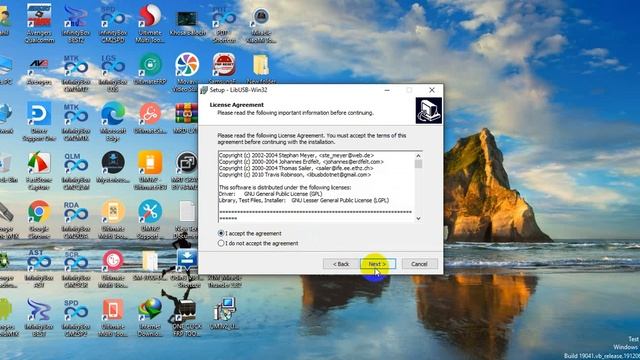640x360 pixels.
Task: Open the green UltimateFRP shortcut
Action: 150,70
